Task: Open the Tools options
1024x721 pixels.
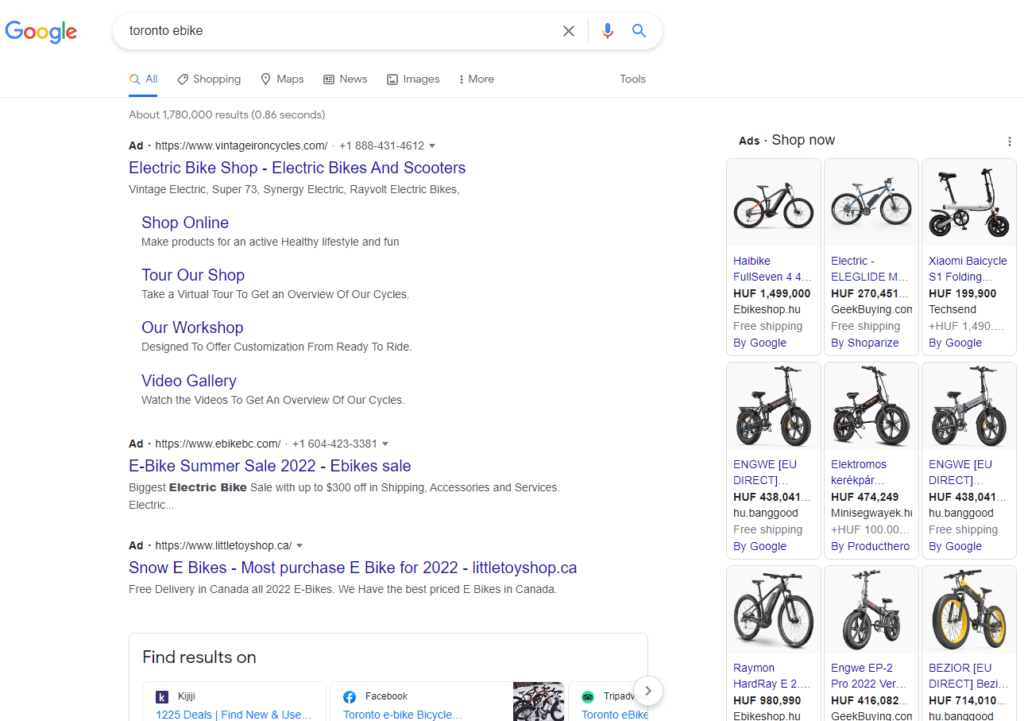Action: 633,79
